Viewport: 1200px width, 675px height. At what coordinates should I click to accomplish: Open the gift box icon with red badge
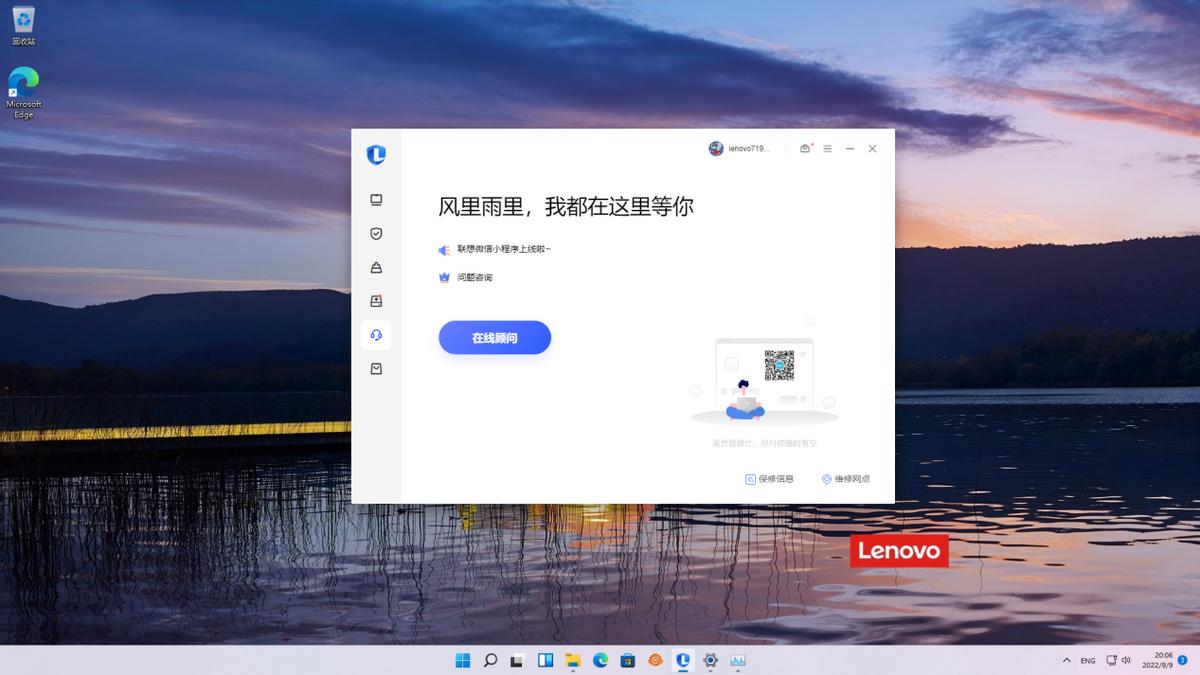[x=805, y=148]
